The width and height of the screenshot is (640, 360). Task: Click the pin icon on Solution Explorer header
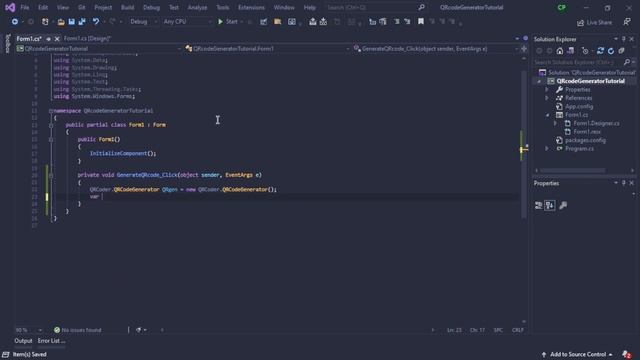624,39
